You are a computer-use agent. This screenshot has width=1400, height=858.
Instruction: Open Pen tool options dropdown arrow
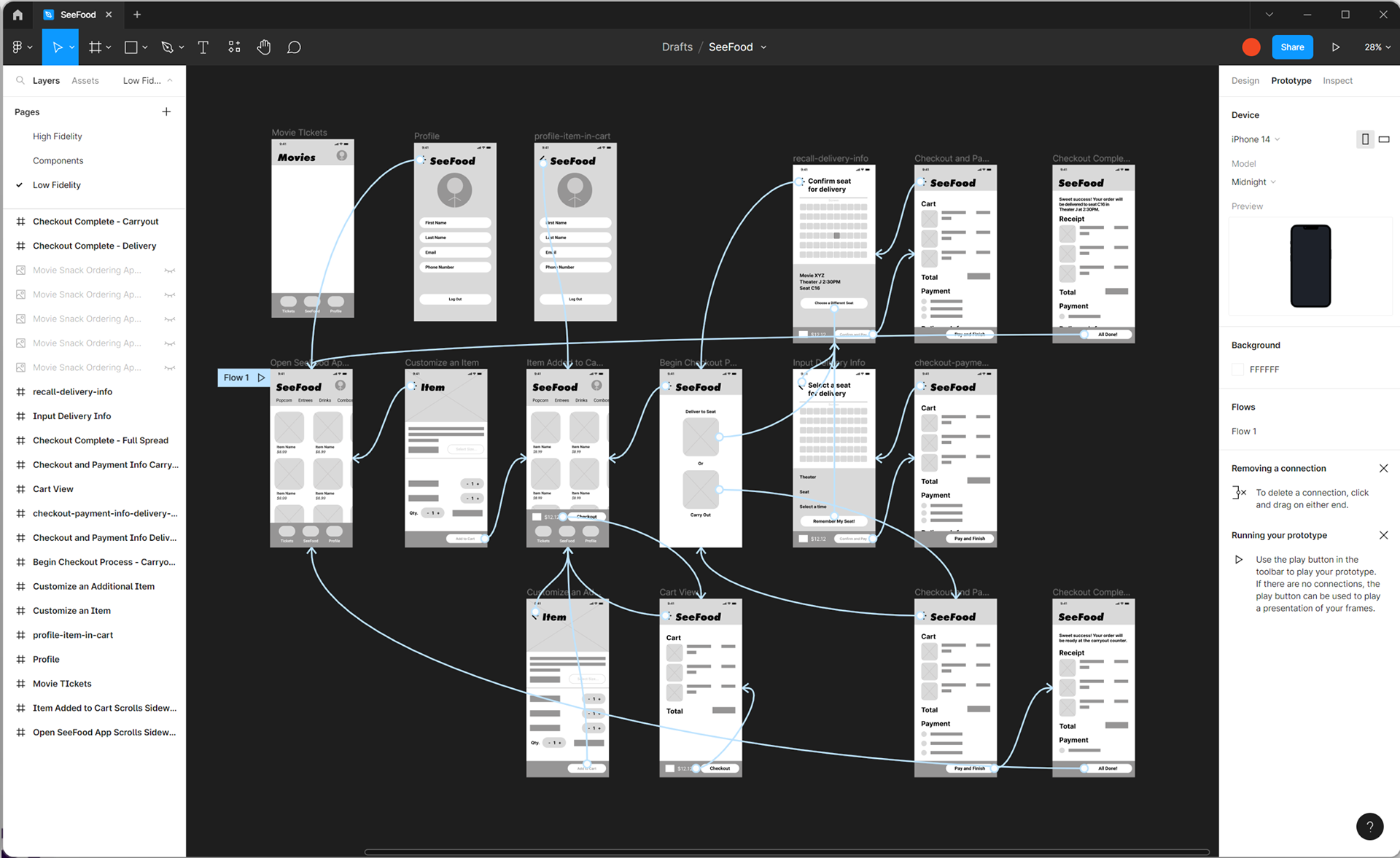[182, 47]
